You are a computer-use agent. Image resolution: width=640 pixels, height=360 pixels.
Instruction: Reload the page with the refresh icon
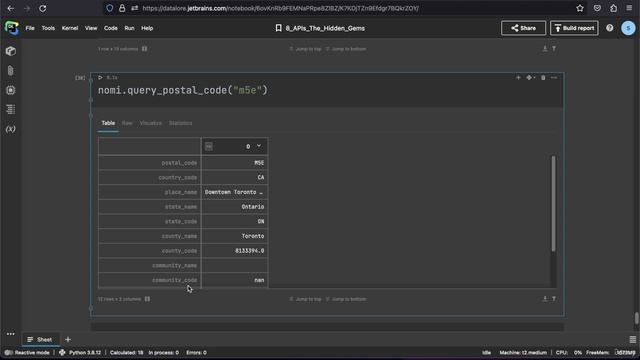42,8
